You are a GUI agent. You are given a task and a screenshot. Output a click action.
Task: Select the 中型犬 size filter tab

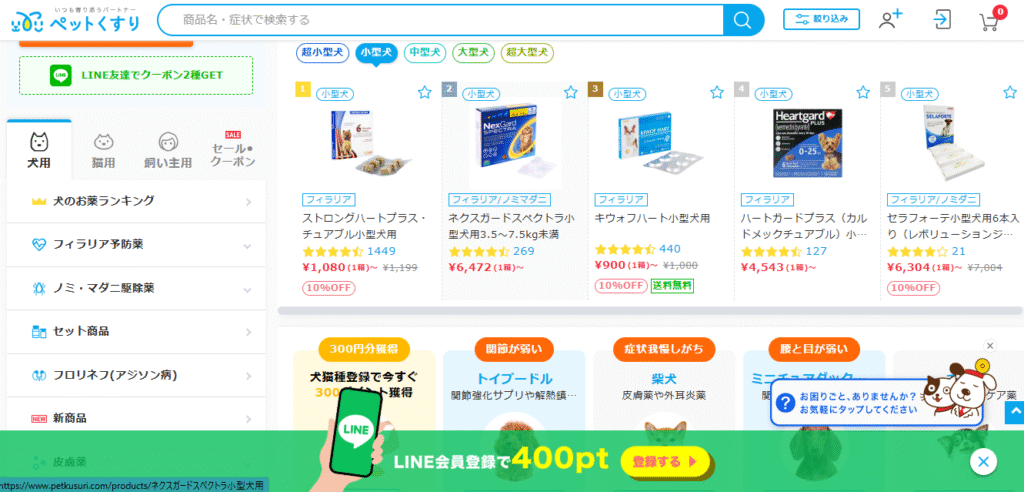(x=424, y=53)
